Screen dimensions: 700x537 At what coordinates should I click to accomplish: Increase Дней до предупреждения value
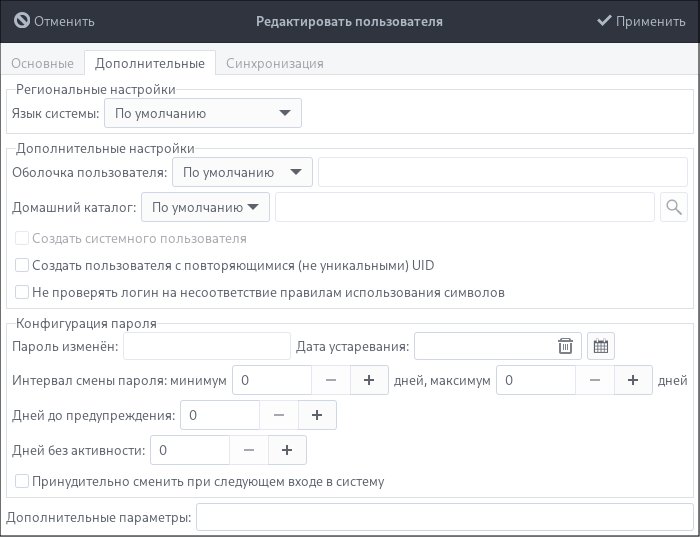(x=317, y=415)
